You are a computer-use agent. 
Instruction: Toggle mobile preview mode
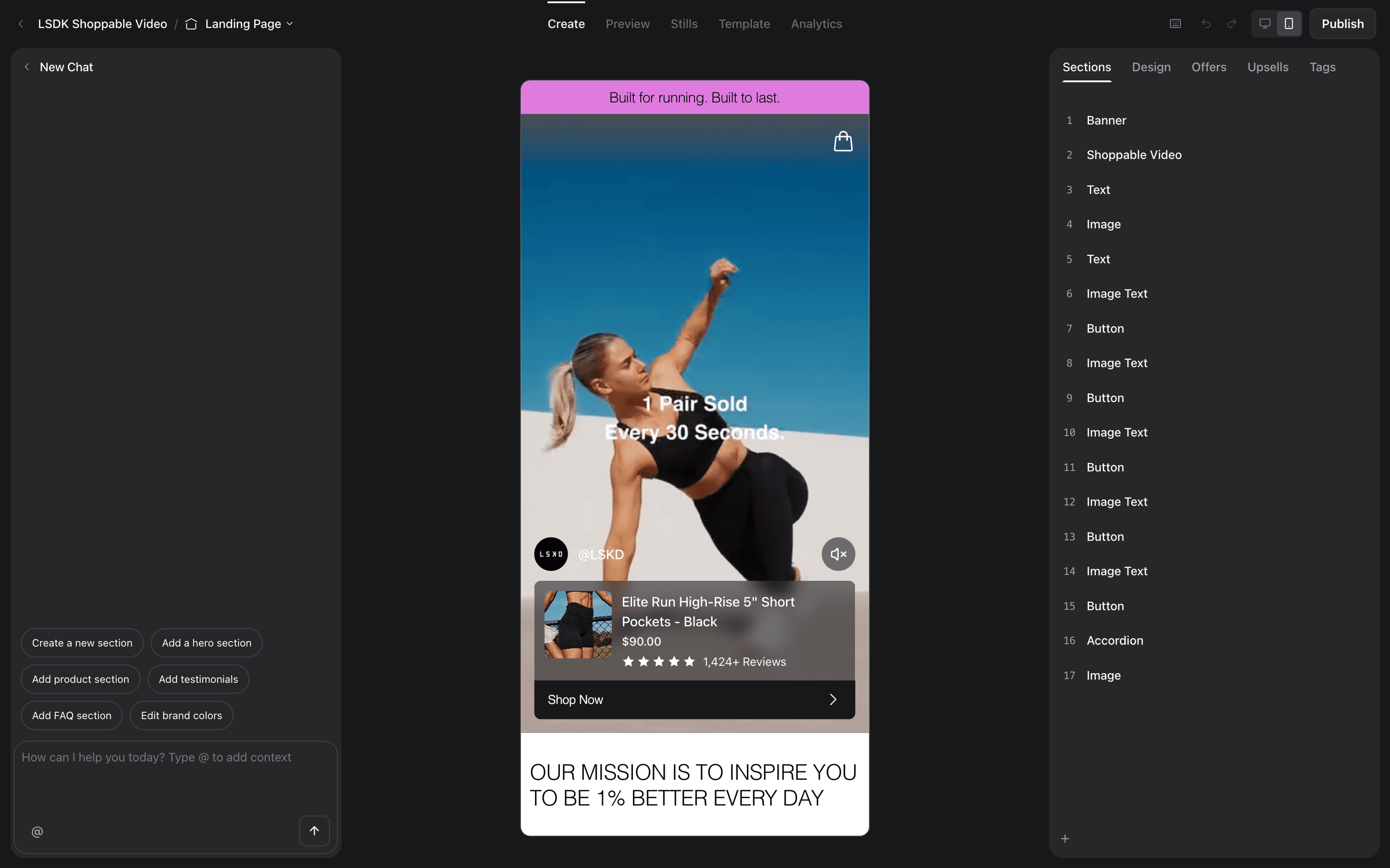pyautogui.click(x=1288, y=23)
